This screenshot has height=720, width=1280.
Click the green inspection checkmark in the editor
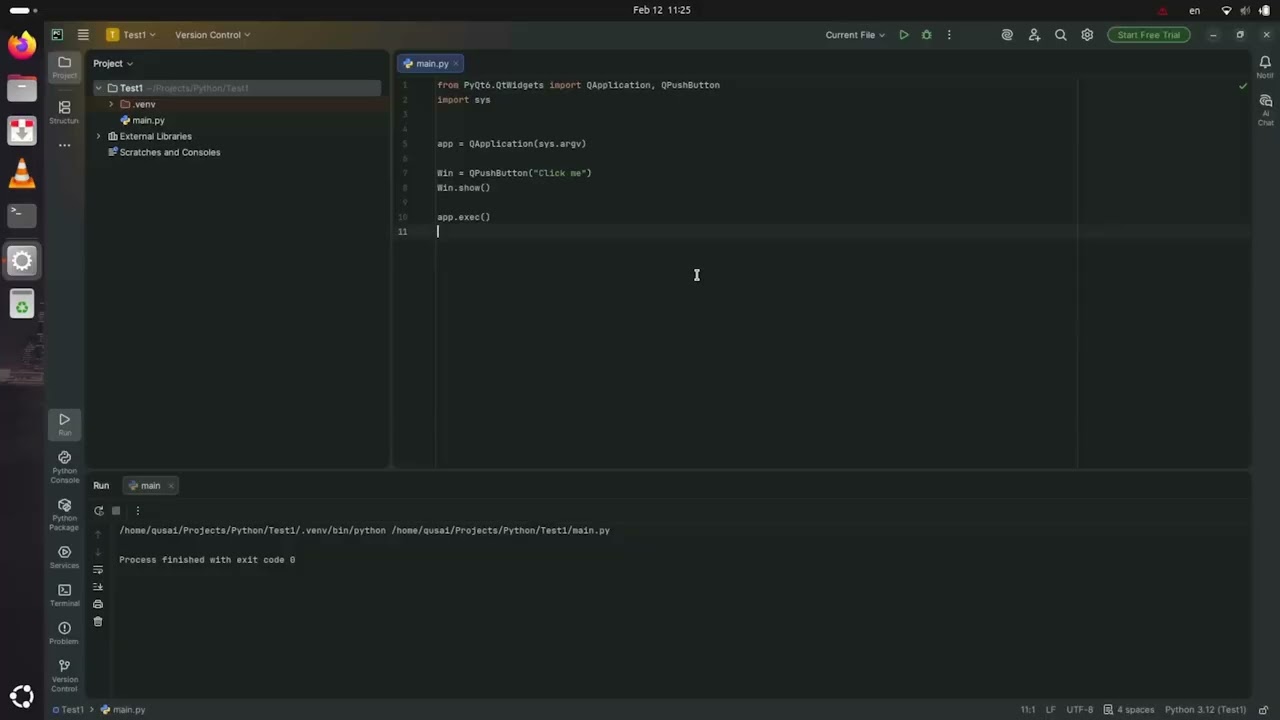(1243, 86)
